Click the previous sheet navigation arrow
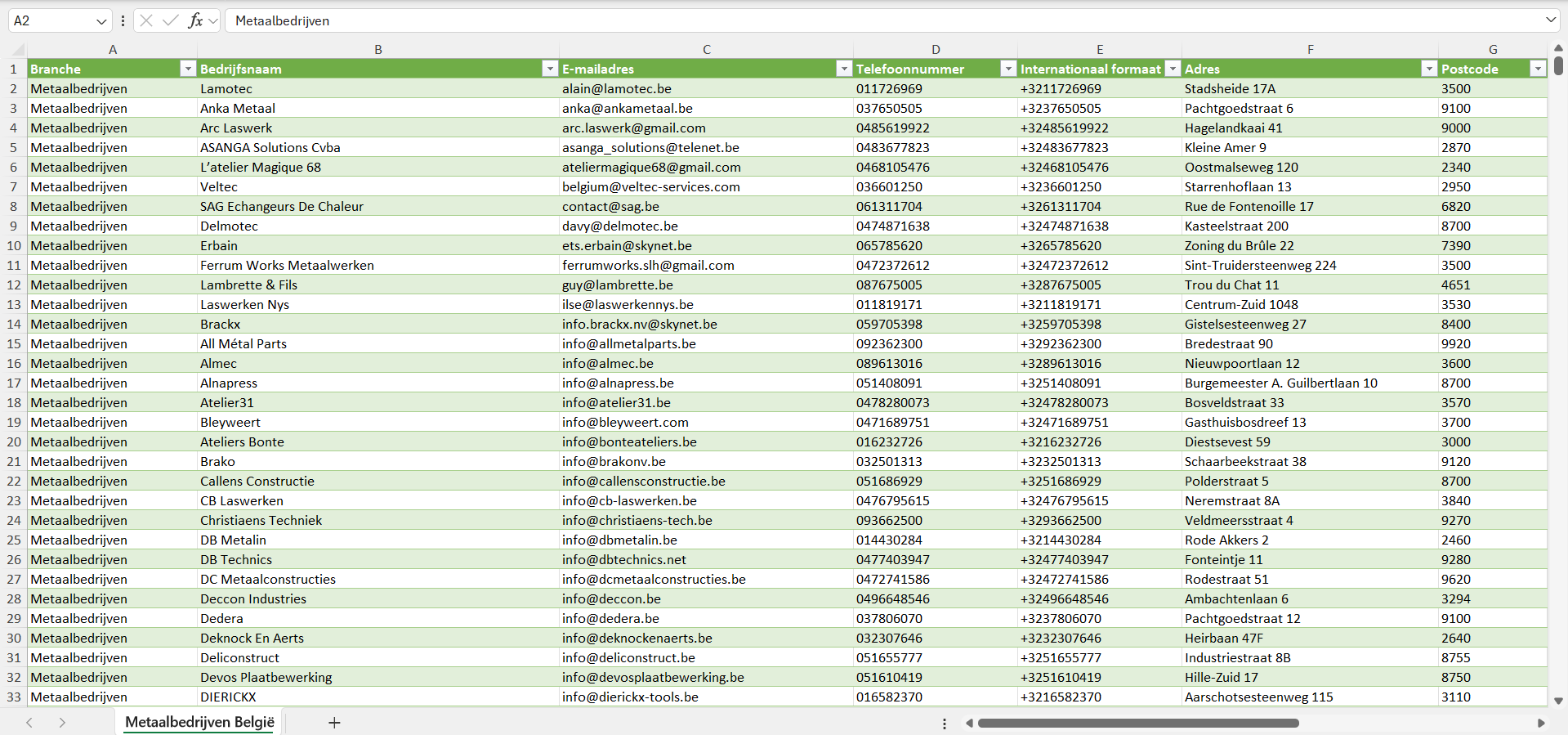1568x735 pixels. pyautogui.click(x=29, y=723)
